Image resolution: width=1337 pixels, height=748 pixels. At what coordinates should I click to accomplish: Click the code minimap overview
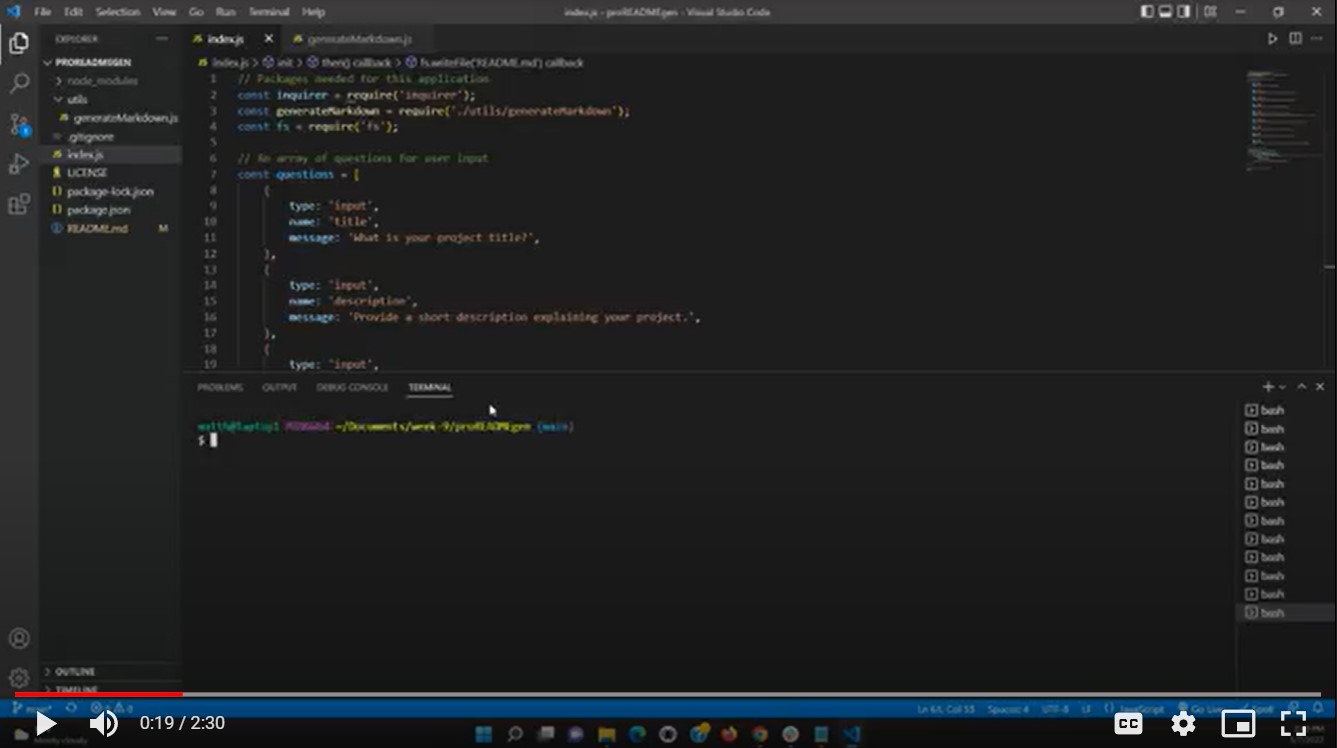coord(1283,120)
